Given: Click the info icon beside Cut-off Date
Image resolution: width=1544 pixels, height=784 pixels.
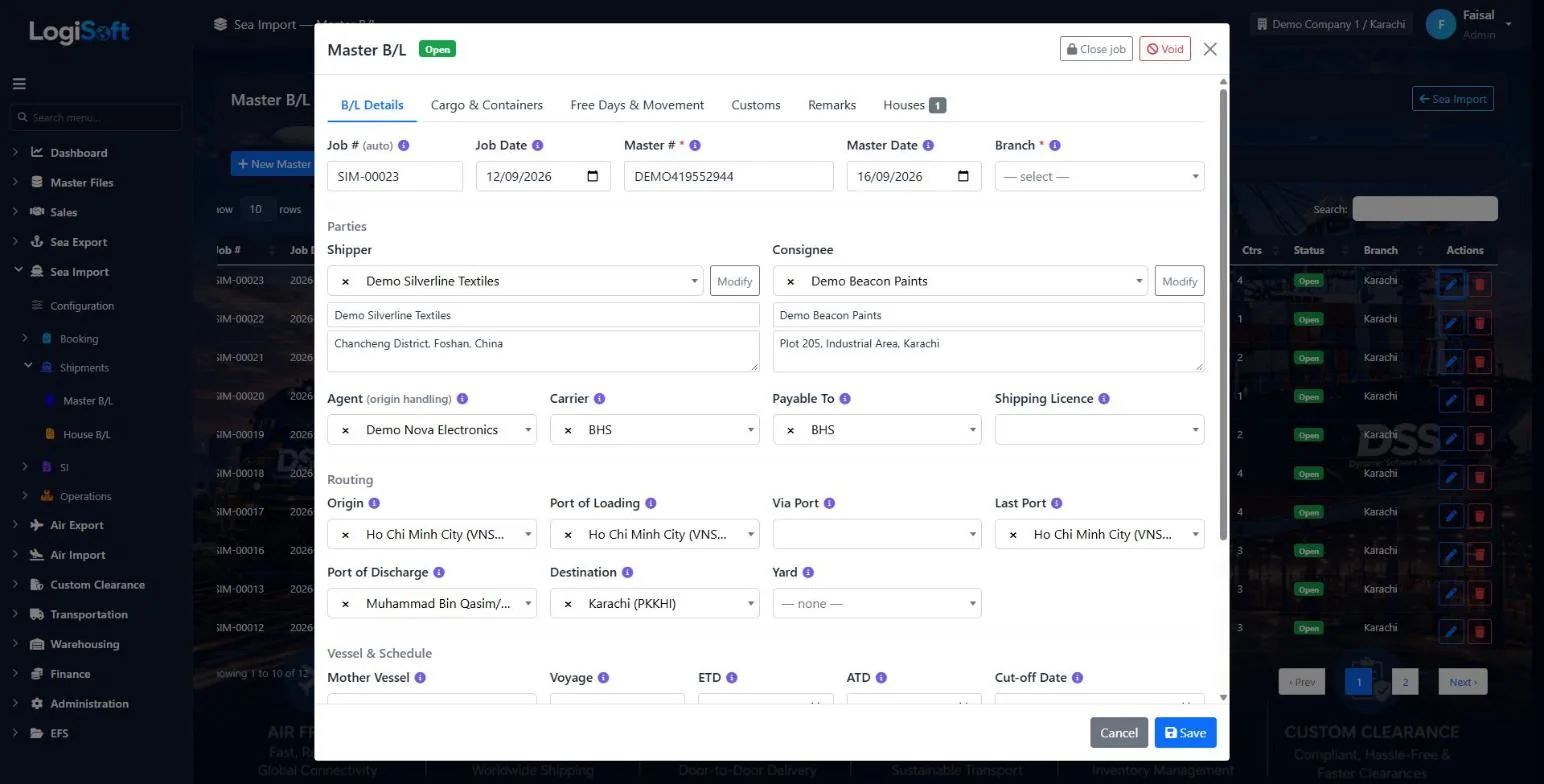Looking at the screenshot, I should [1077, 678].
